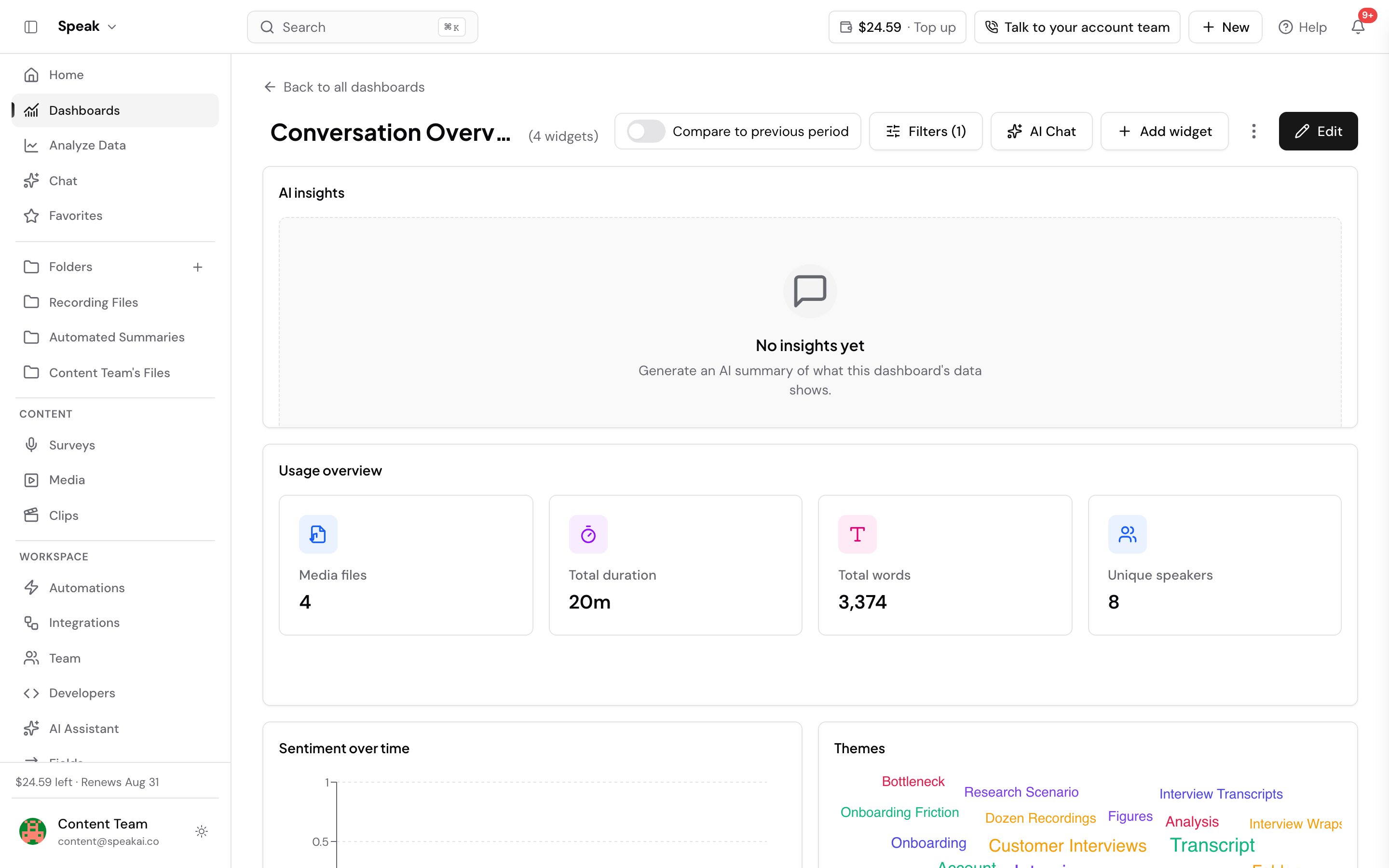Click the Total duration stopwatch icon

588,534
